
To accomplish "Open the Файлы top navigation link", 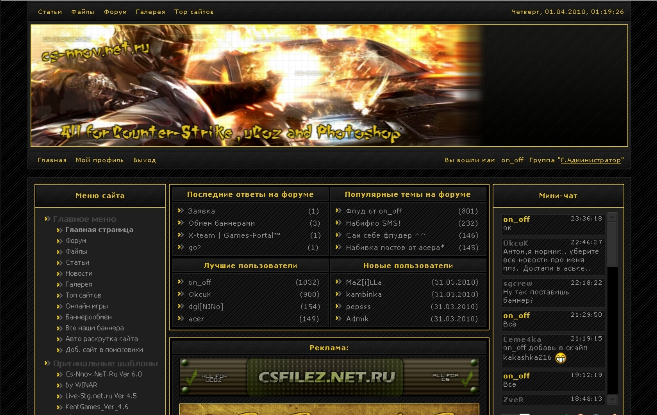I will click(x=83, y=12).
